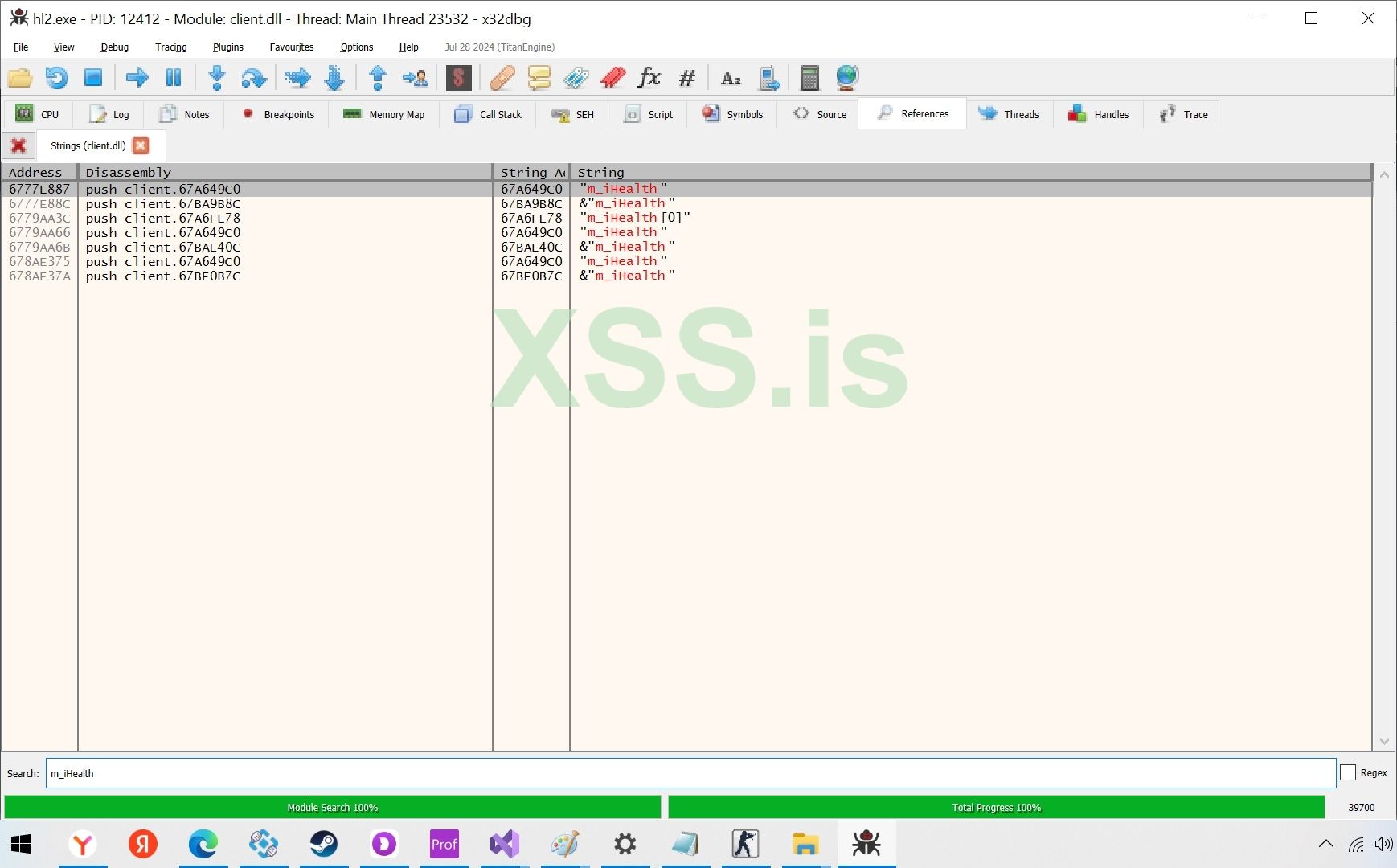This screenshot has height=868, width=1397.
Task: Execute till return with the up-arrow icon
Action: (378, 78)
